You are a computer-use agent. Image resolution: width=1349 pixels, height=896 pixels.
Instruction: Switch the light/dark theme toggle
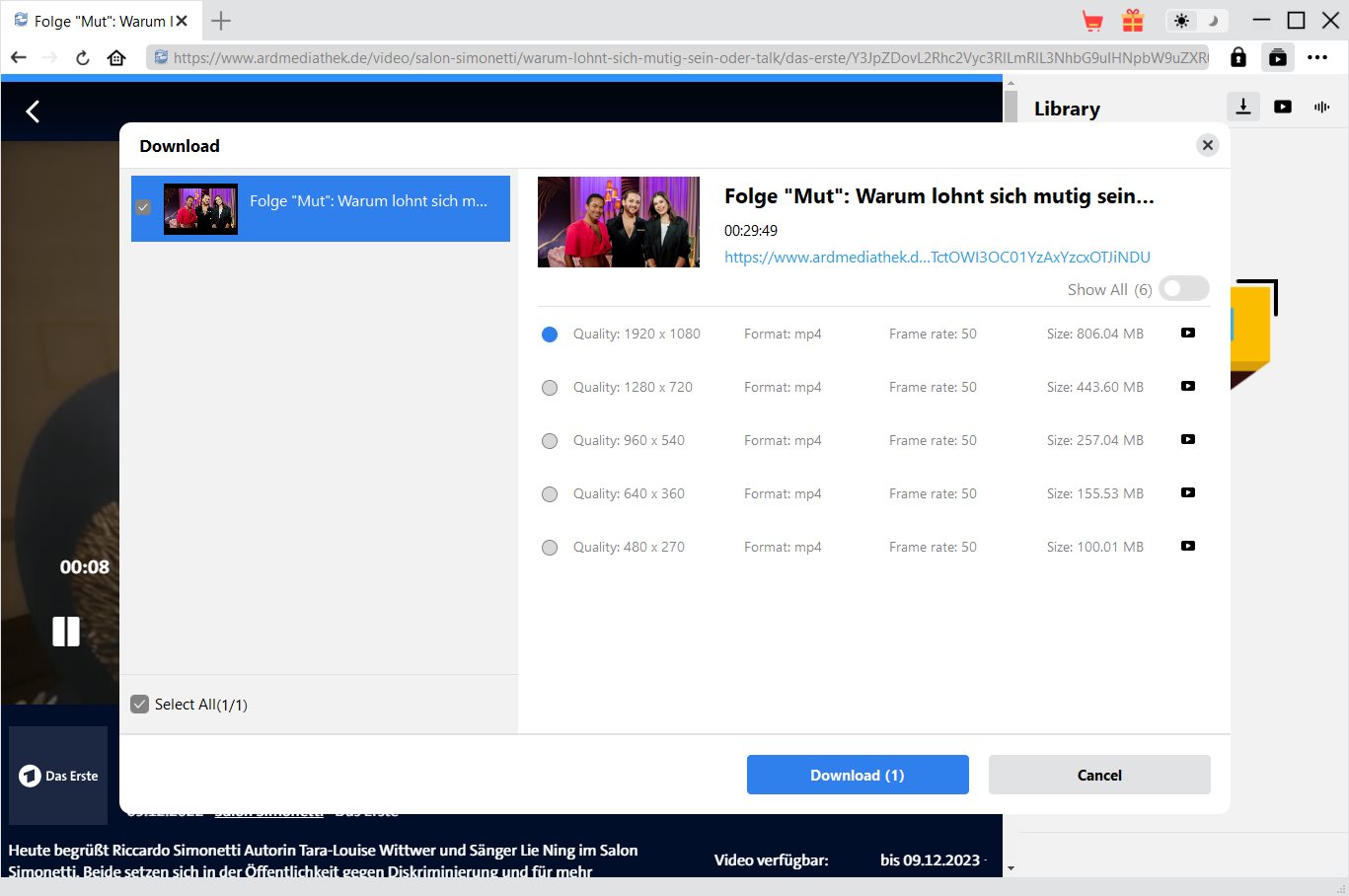[1196, 21]
